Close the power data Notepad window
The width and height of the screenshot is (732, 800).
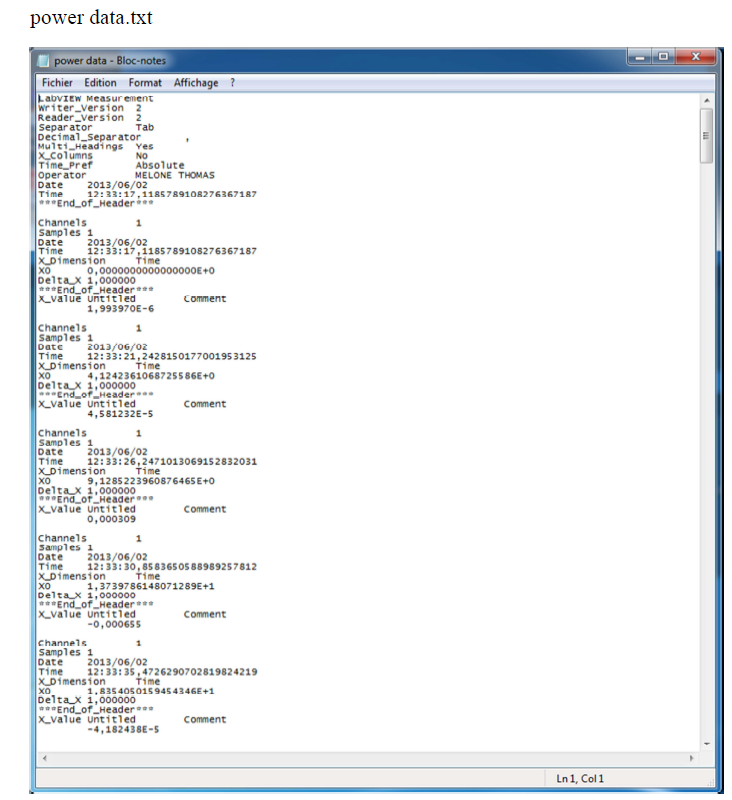[x=695, y=57]
